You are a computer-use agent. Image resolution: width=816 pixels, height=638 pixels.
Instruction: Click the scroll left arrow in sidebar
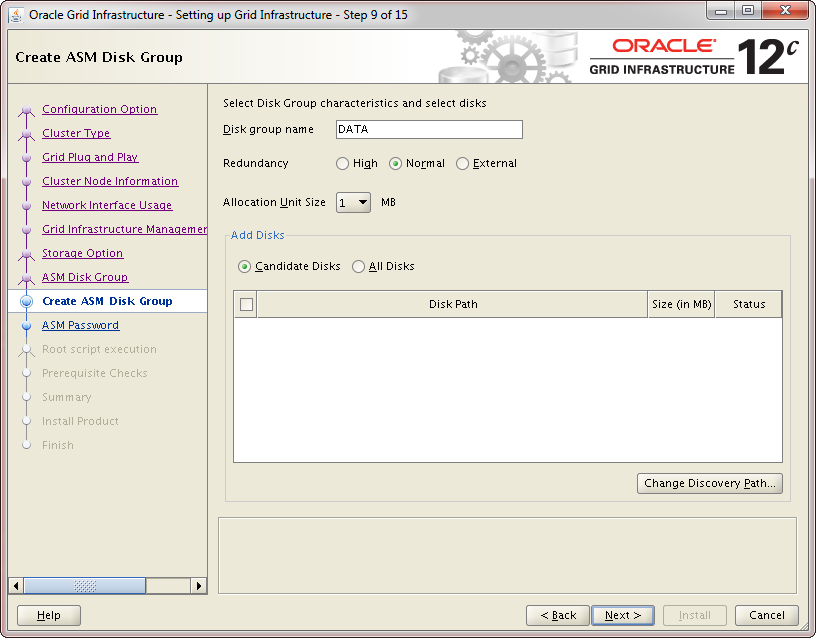pos(16,586)
